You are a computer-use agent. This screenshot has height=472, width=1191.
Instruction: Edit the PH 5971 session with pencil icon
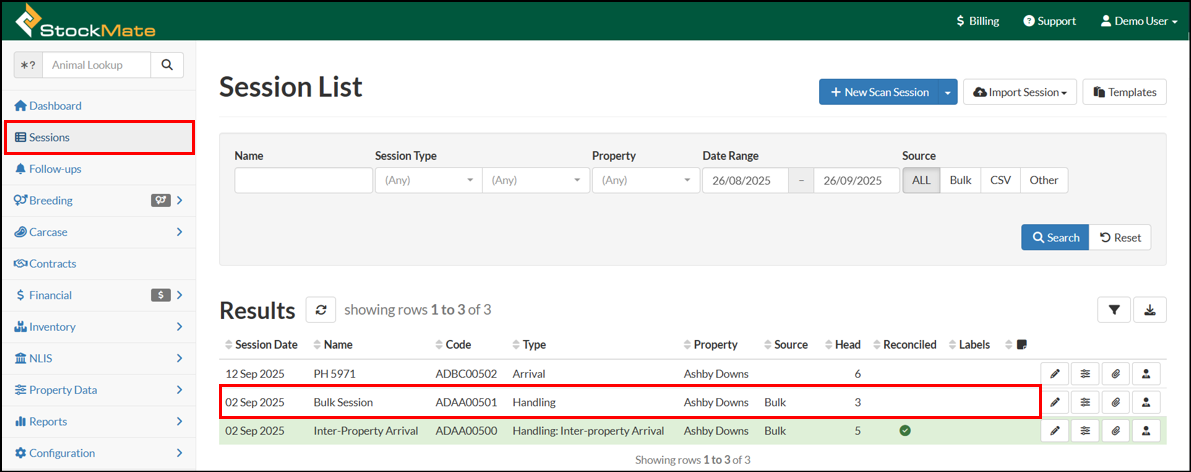coord(1055,374)
